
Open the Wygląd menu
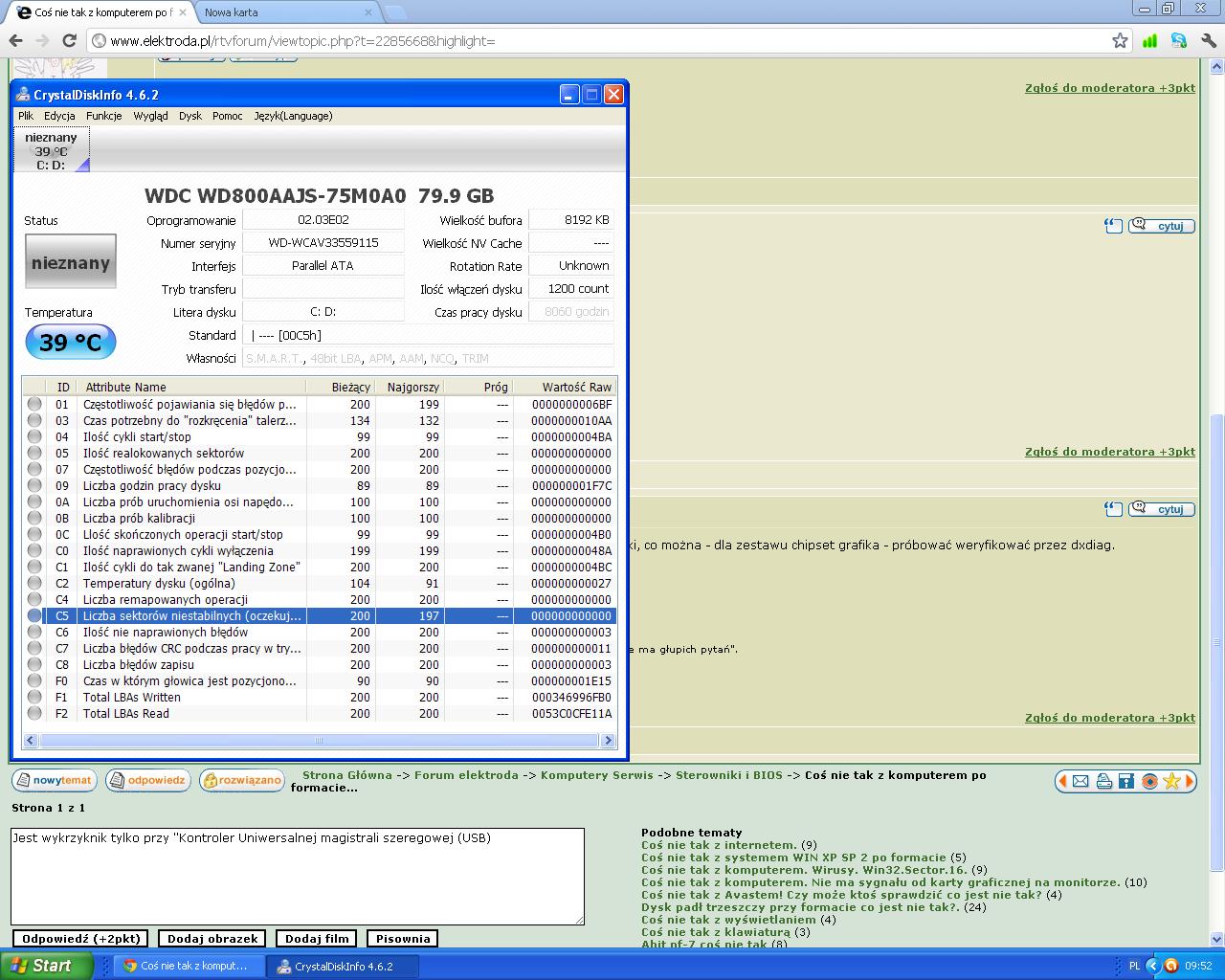[x=151, y=116]
